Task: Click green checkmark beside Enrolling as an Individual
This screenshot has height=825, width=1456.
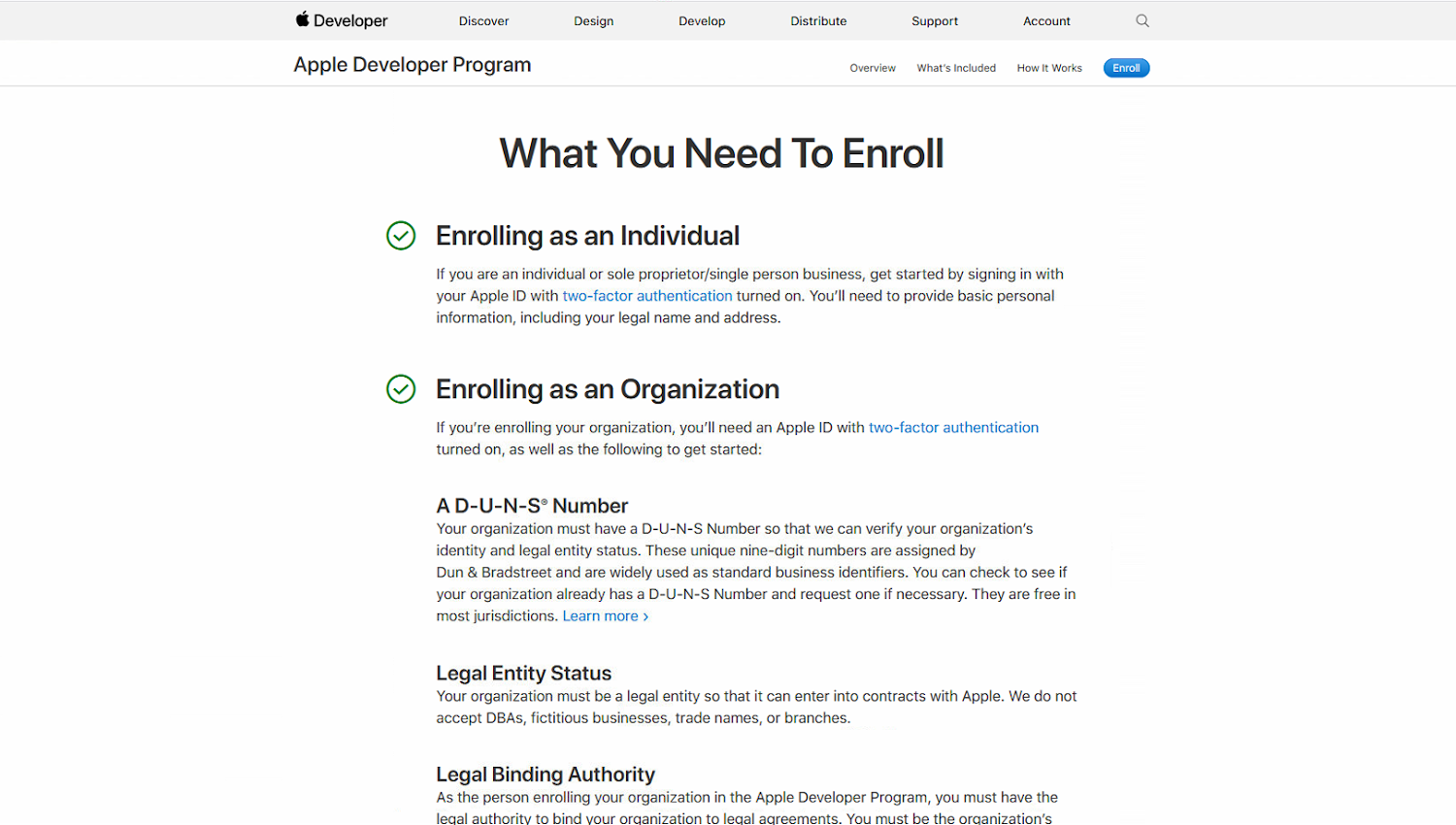Action: click(x=401, y=236)
